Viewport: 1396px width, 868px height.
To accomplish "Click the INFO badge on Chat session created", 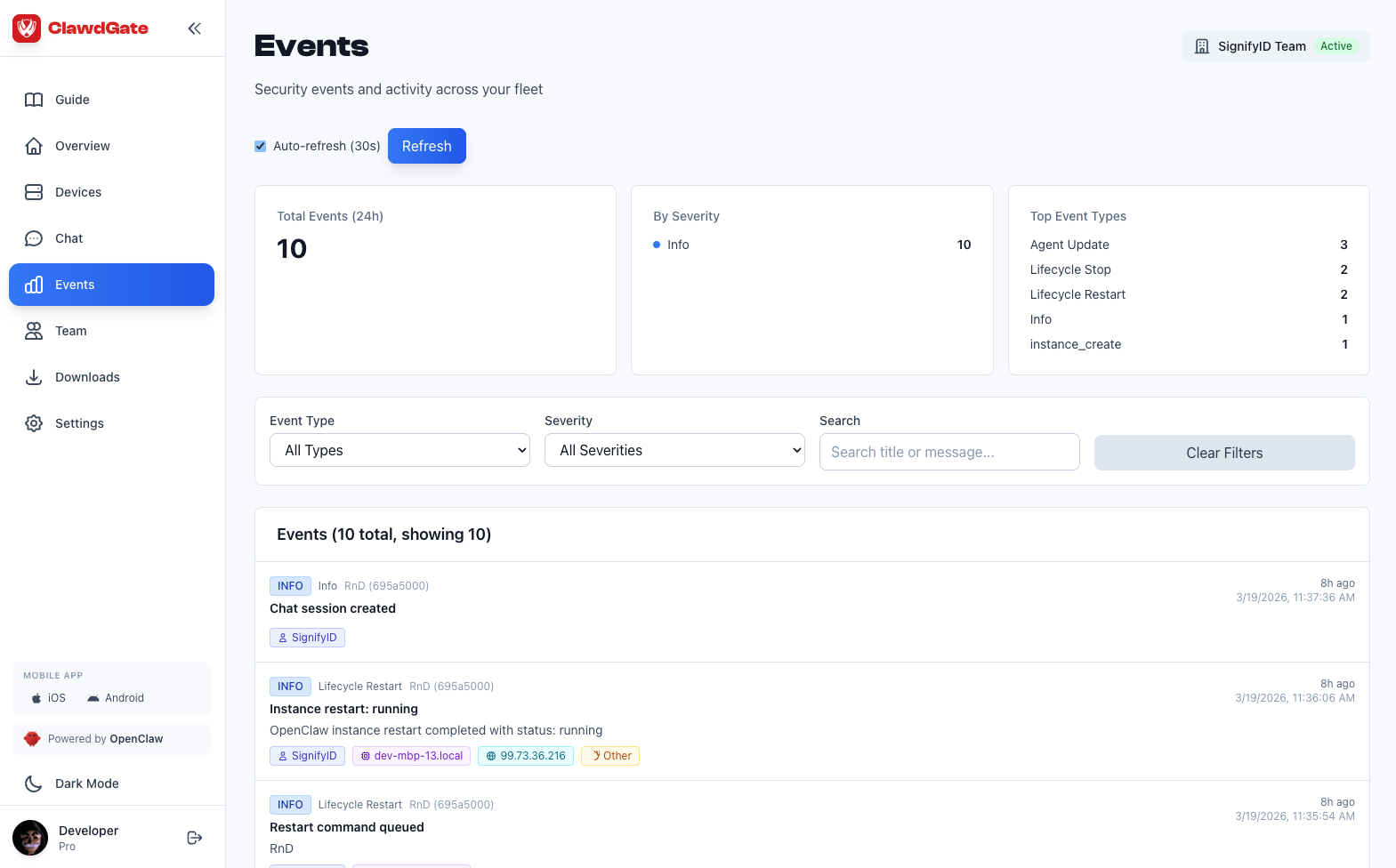I will coord(290,586).
